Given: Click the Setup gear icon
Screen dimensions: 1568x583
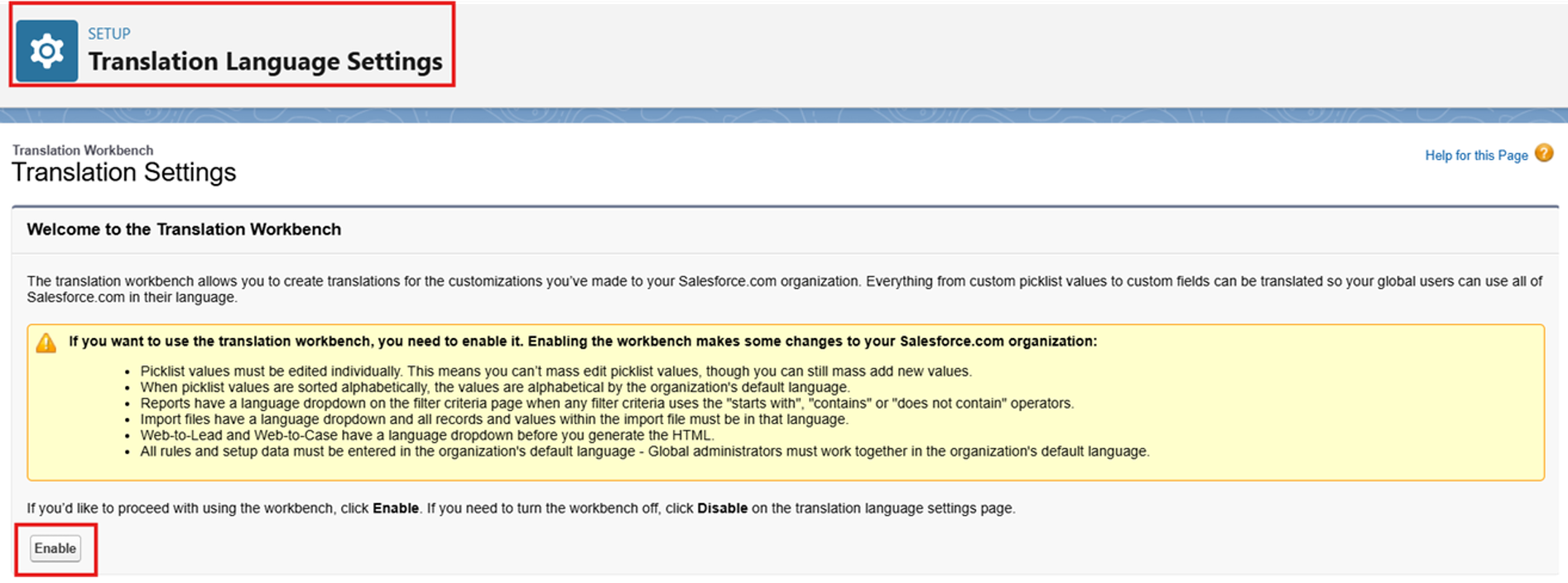Looking at the screenshot, I should pyautogui.click(x=47, y=51).
